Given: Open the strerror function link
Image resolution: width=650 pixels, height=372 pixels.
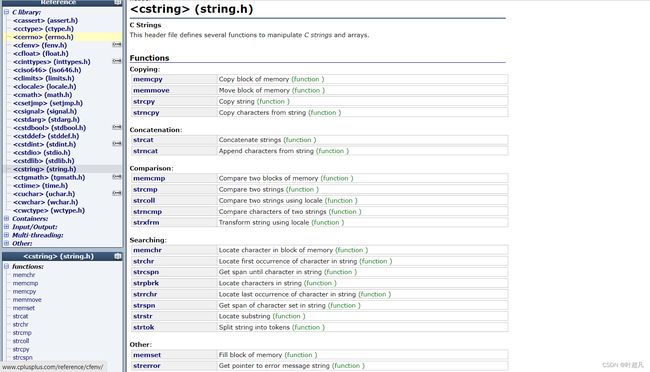Looking at the screenshot, I should (x=146, y=366).
